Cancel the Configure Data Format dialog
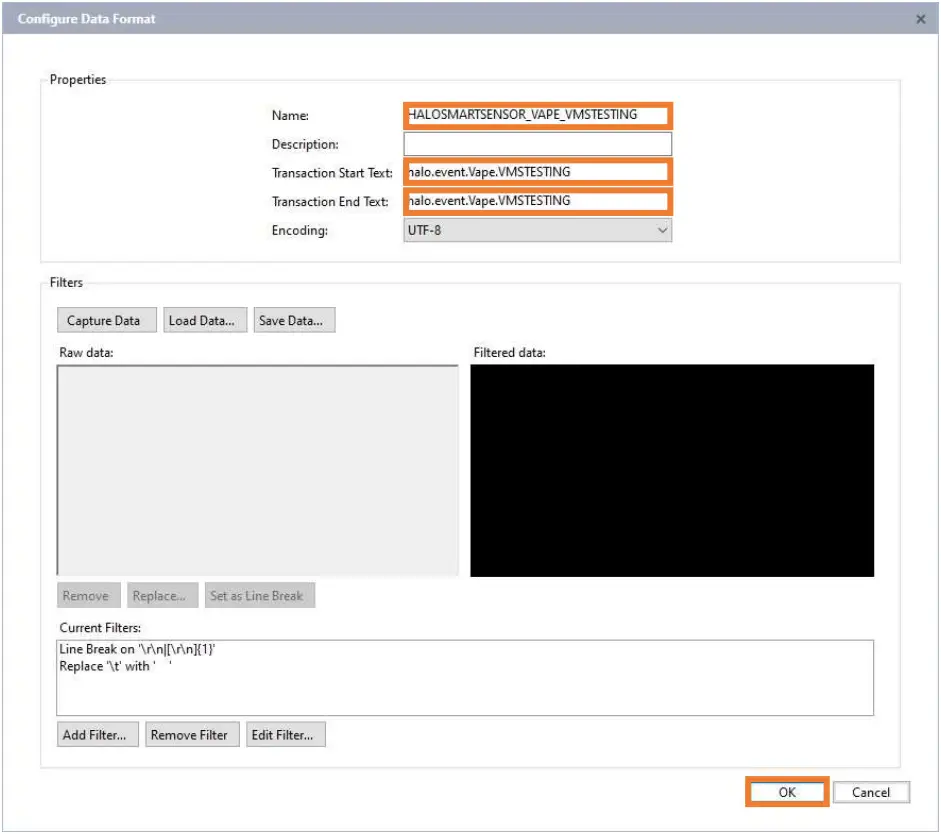 pos(871,792)
